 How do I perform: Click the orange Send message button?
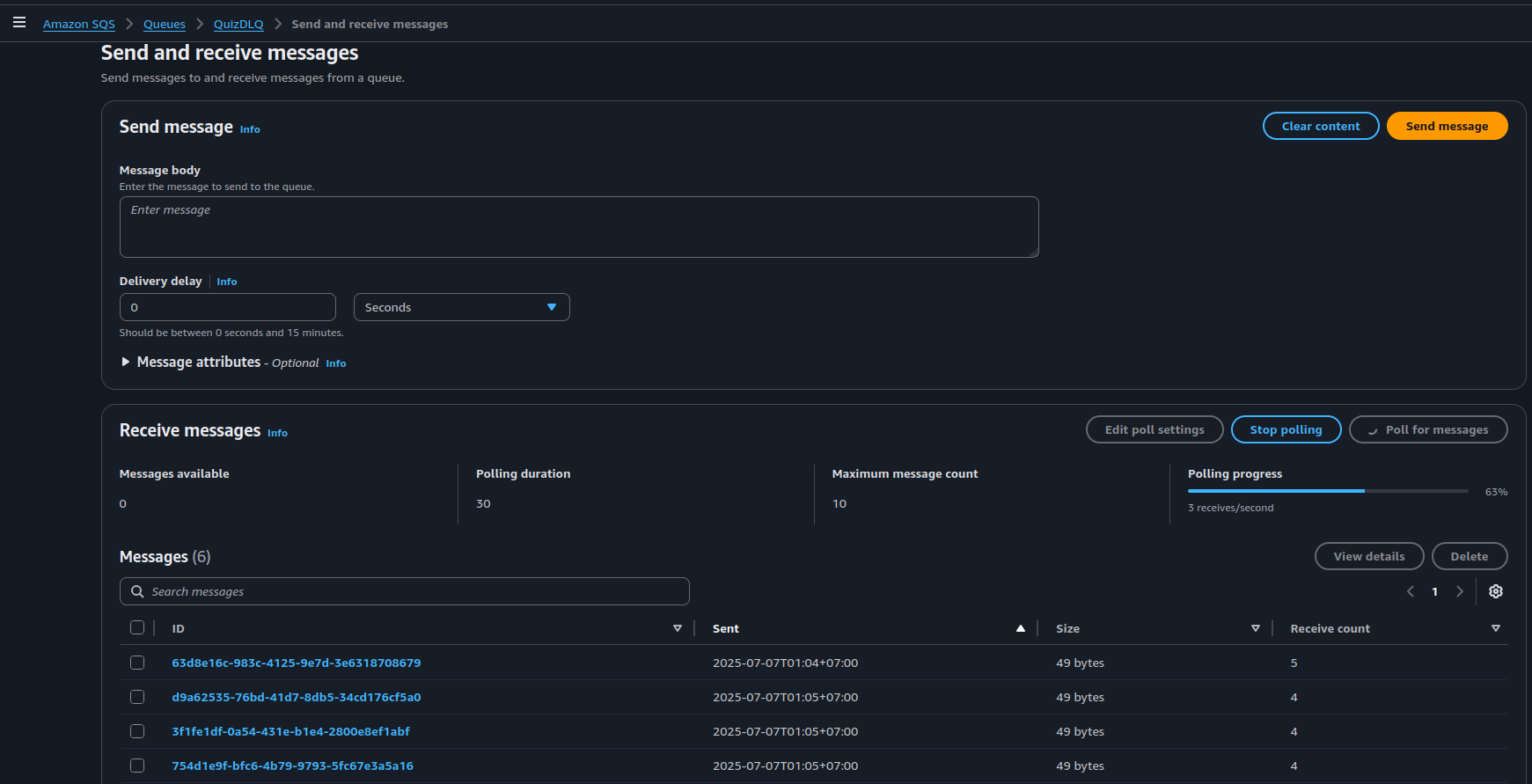tap(1446, 126)
